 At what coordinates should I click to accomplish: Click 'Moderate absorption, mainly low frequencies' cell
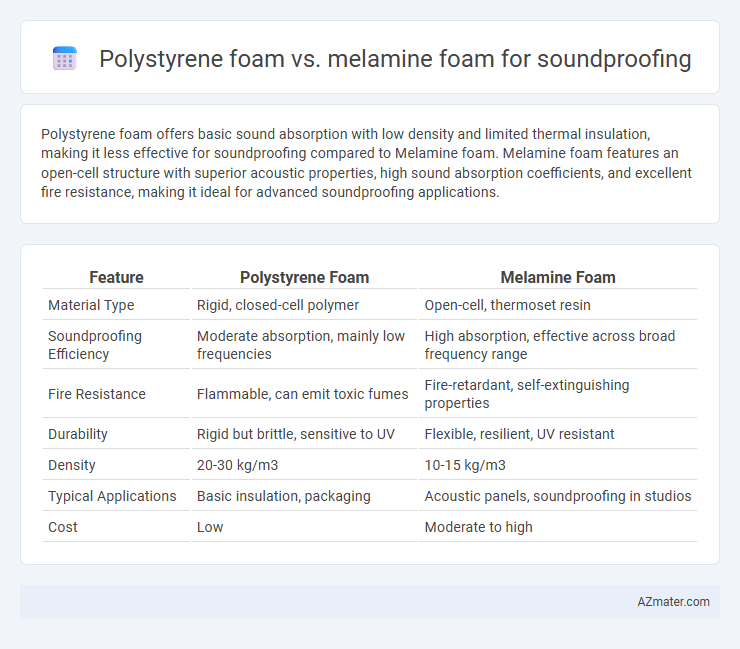301,345
